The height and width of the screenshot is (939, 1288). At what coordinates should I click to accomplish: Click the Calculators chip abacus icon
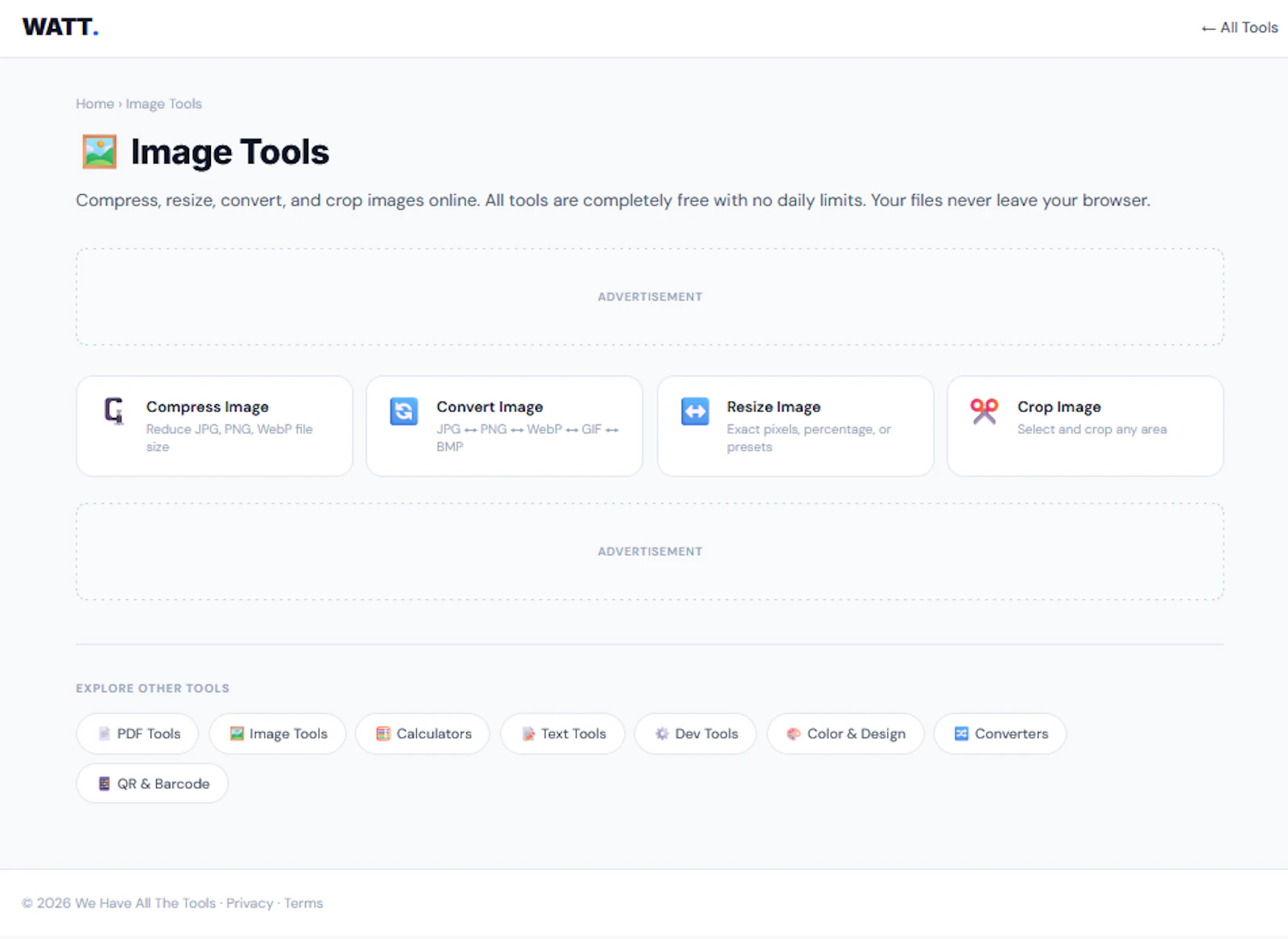[383, 734]
